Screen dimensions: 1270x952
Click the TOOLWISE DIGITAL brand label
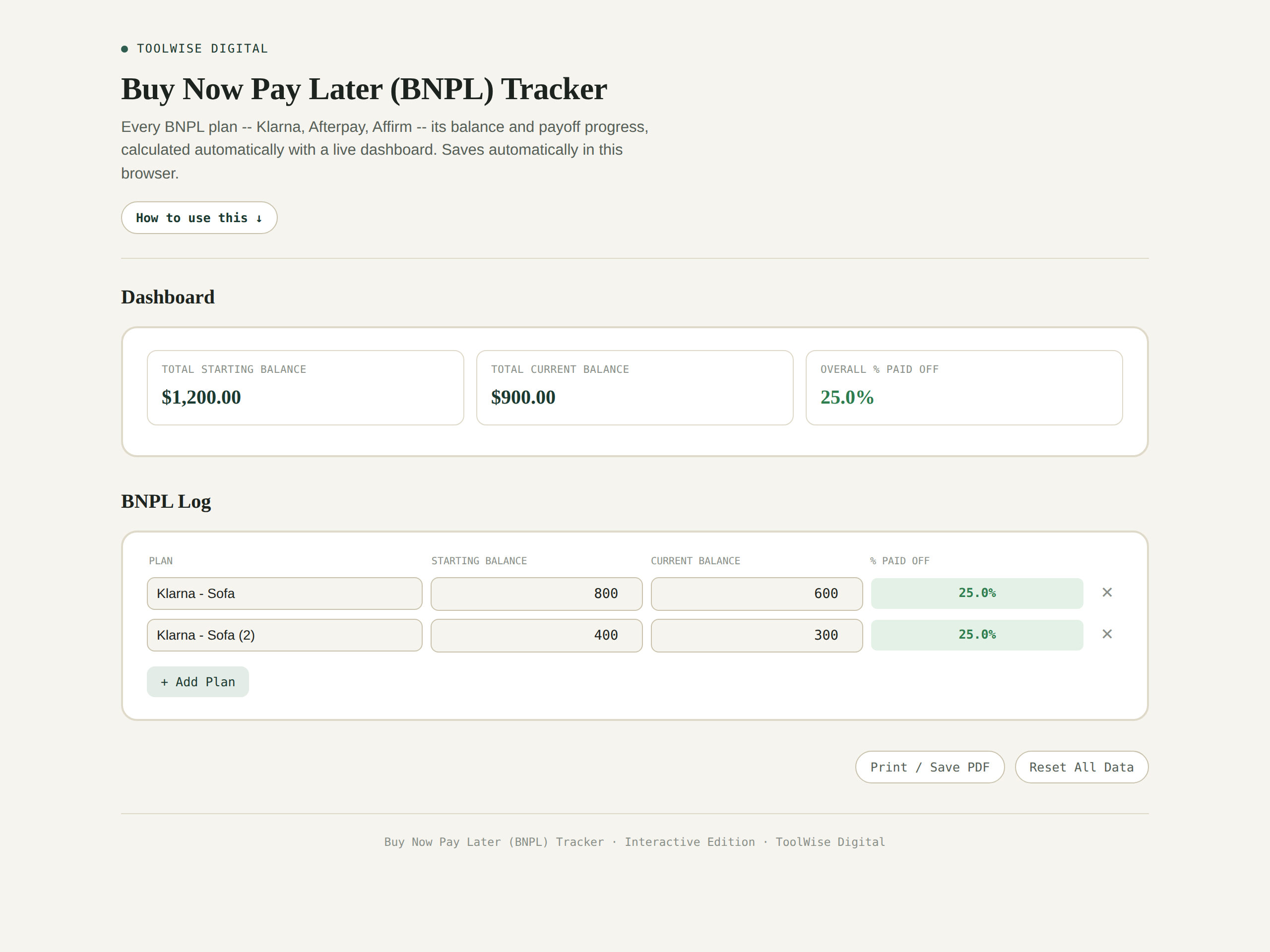pos(202,49)
